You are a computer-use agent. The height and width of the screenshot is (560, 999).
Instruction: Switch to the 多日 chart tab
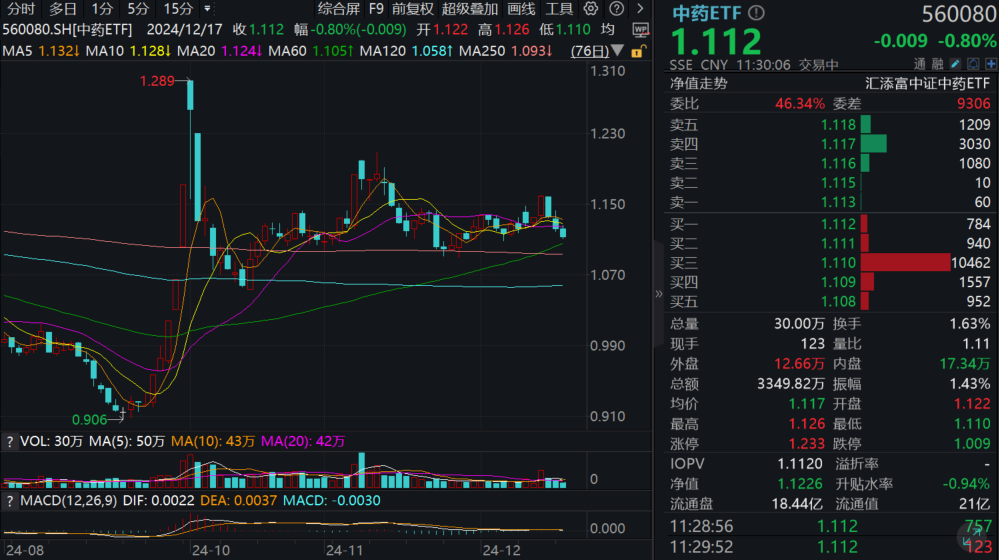pyautogui.click(x=62, y=9)
